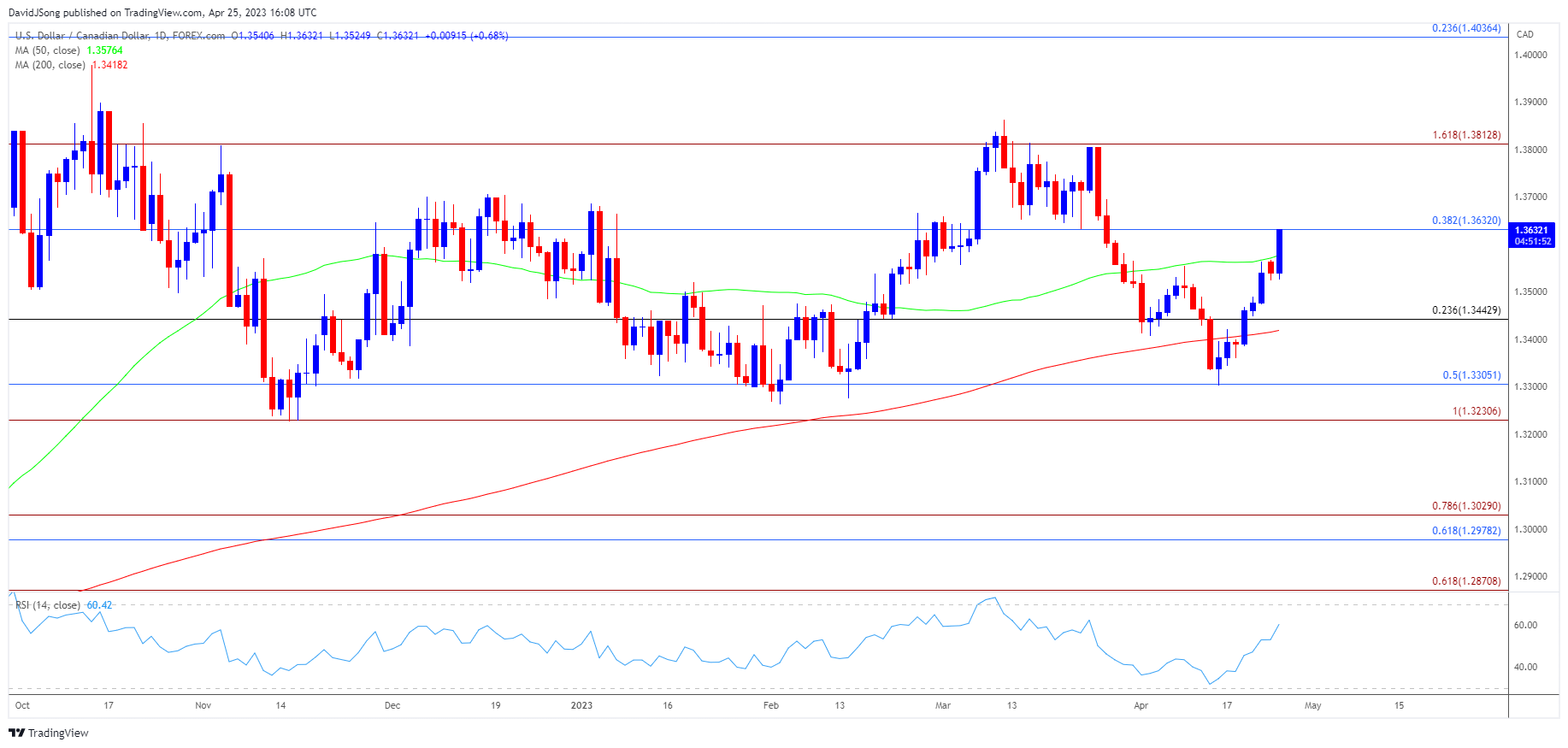The height and width of the screenshot is (748, 1568).
Task: Click the CAD currency label
Action: (x=1525, y=34)
